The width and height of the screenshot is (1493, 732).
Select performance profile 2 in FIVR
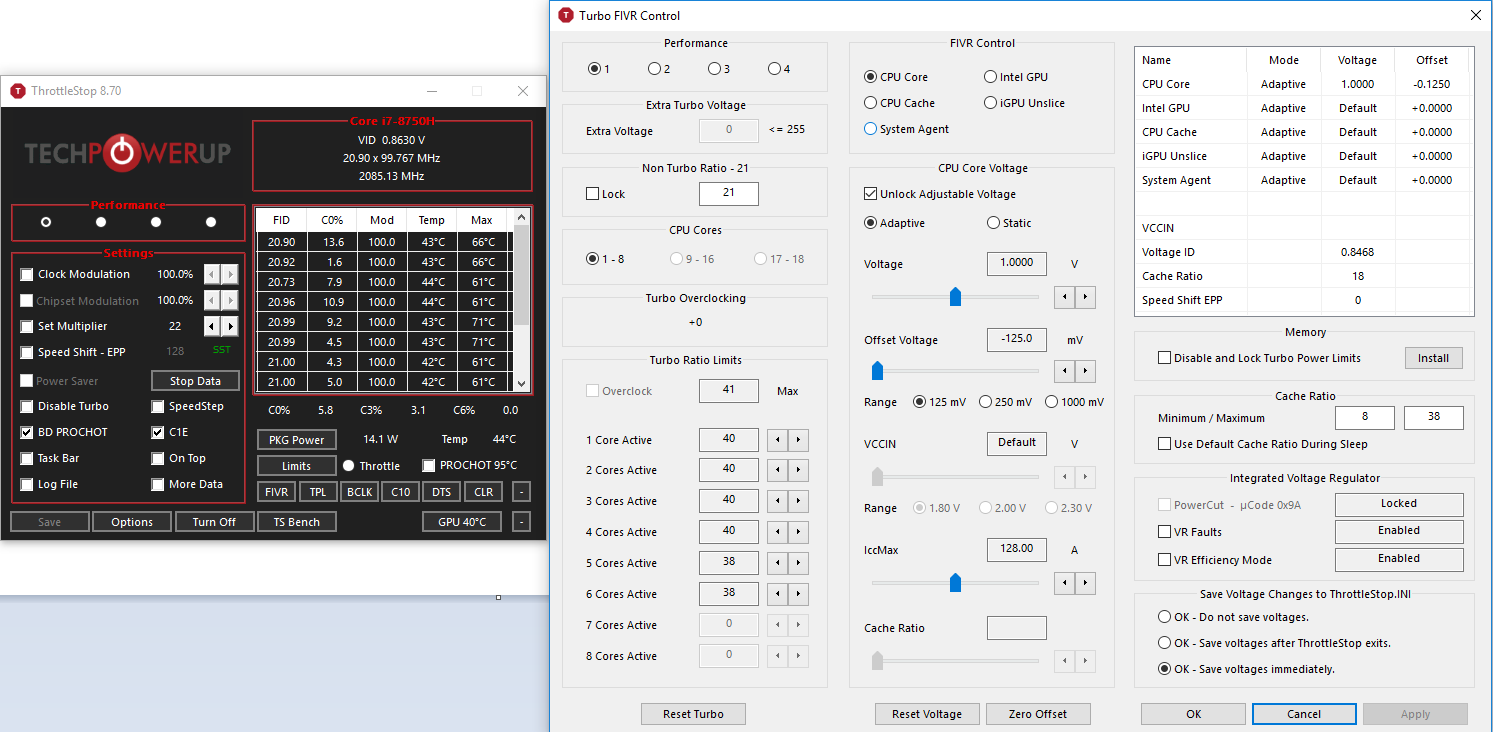[x=654, y=69]
